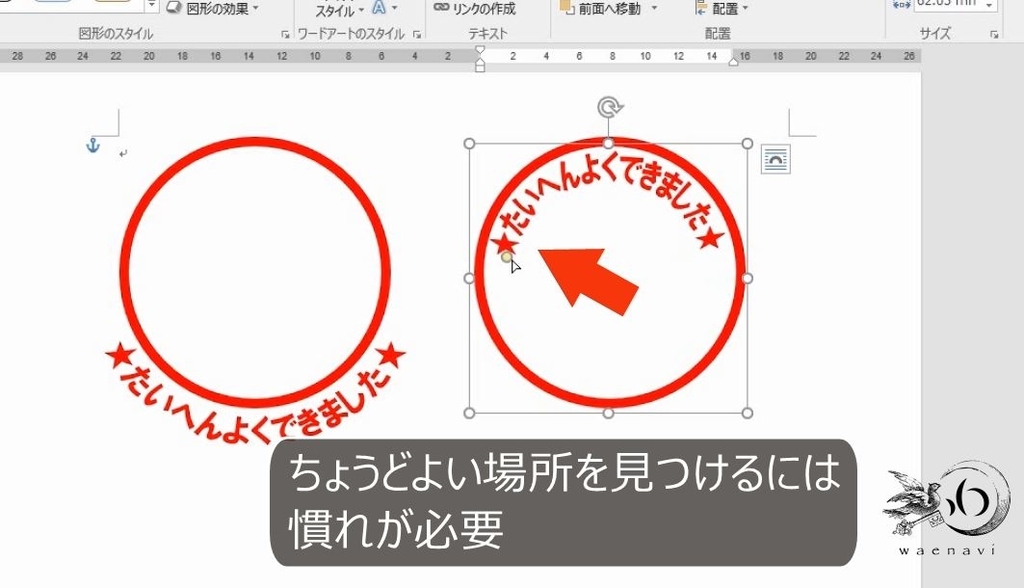Open the ワードアートのスタイル dialog launcher
The image size is (1024, 588).
(417, 35)
